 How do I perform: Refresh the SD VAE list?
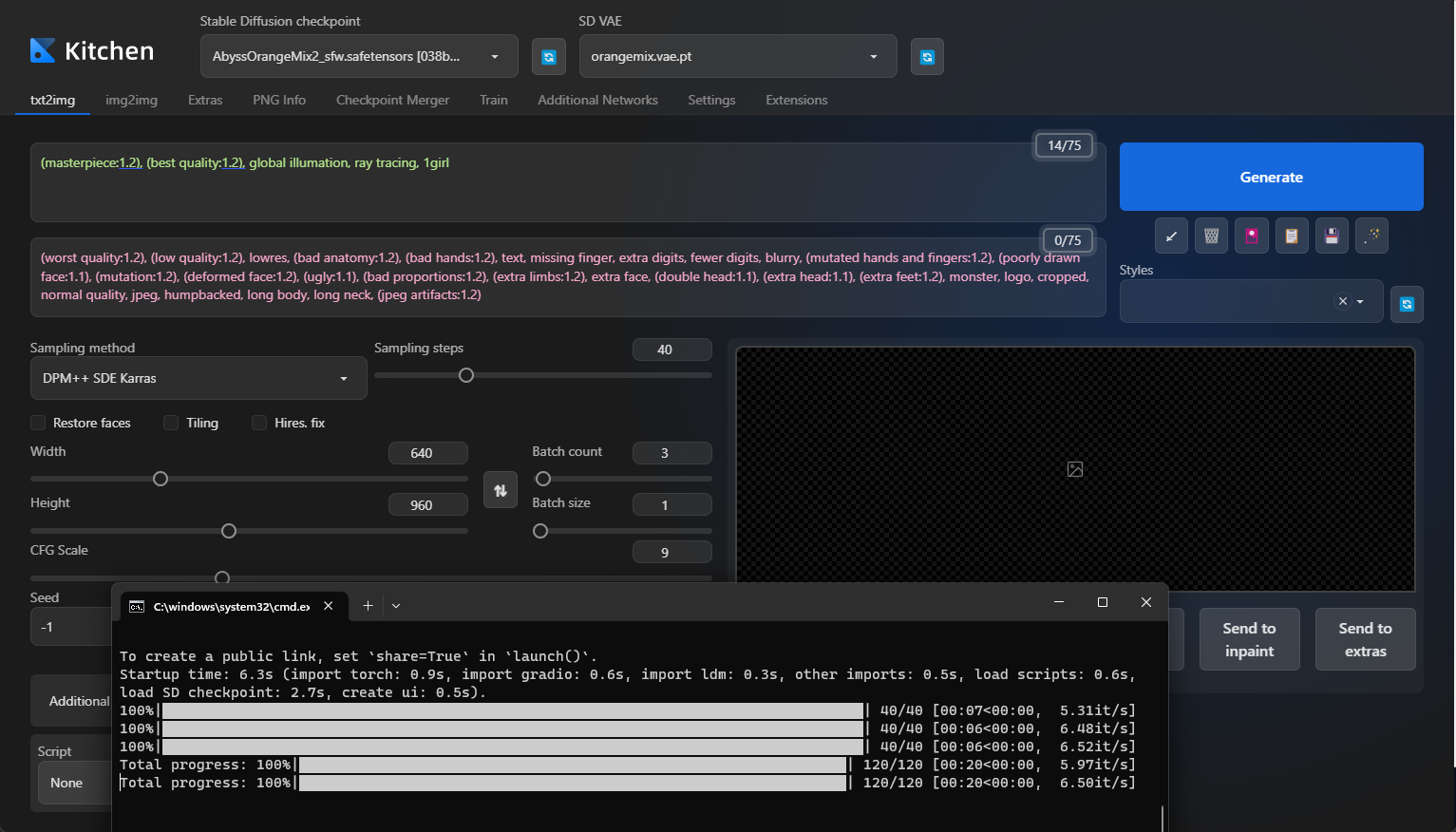927,57
